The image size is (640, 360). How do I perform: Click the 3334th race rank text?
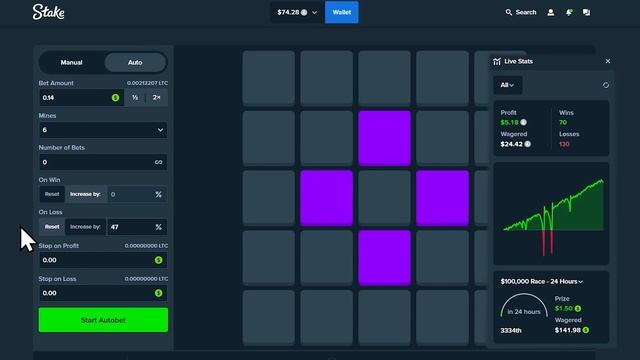coord(511,331)
